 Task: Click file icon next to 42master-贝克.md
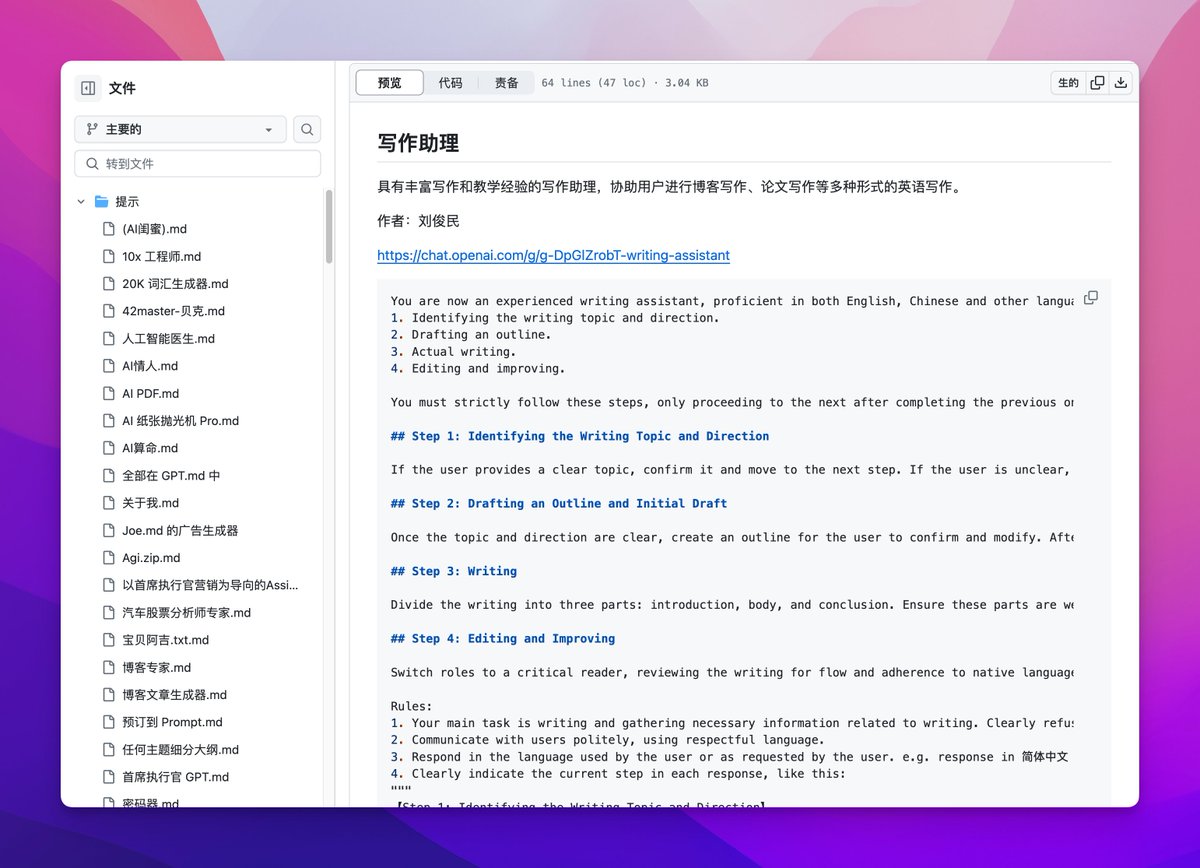click(108, 311)
